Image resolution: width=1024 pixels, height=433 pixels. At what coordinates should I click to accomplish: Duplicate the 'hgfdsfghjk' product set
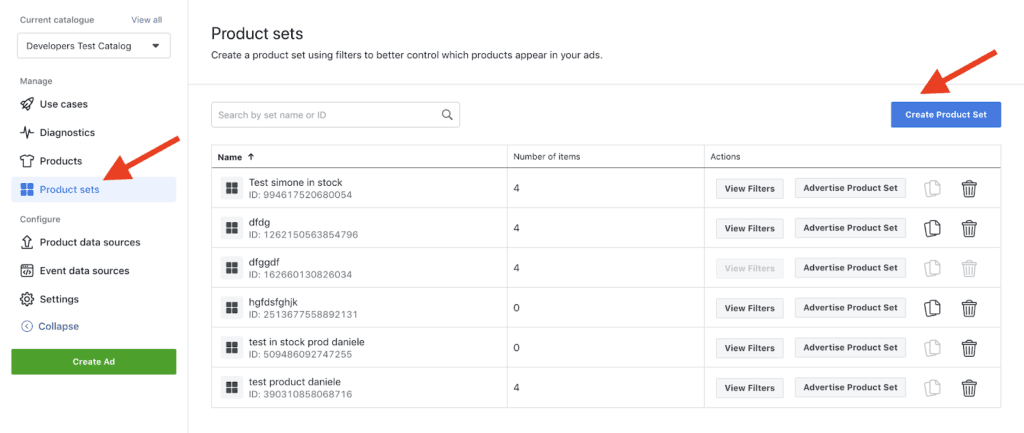tap(932, 308)
